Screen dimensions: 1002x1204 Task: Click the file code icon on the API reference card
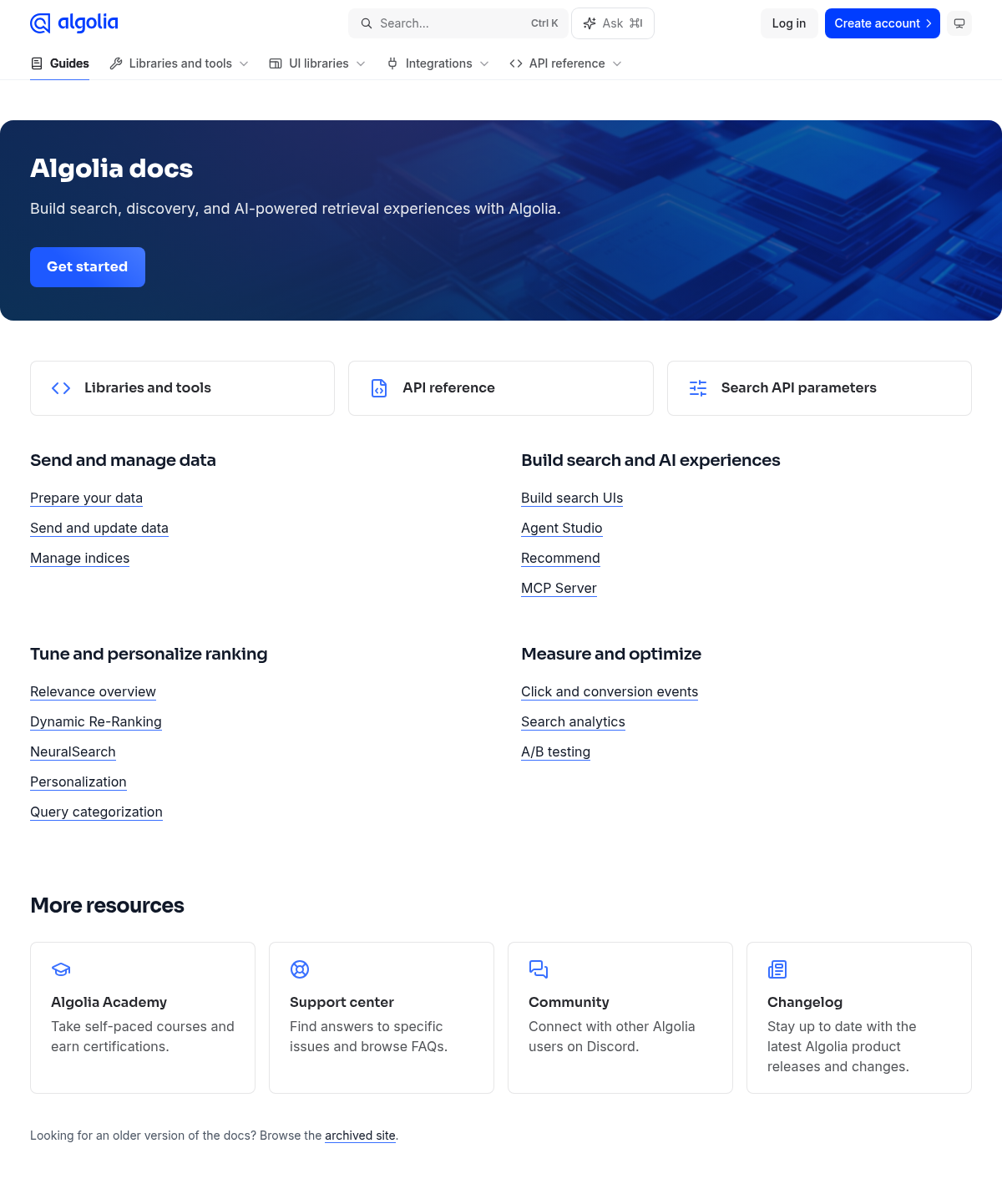coord(379,388)
